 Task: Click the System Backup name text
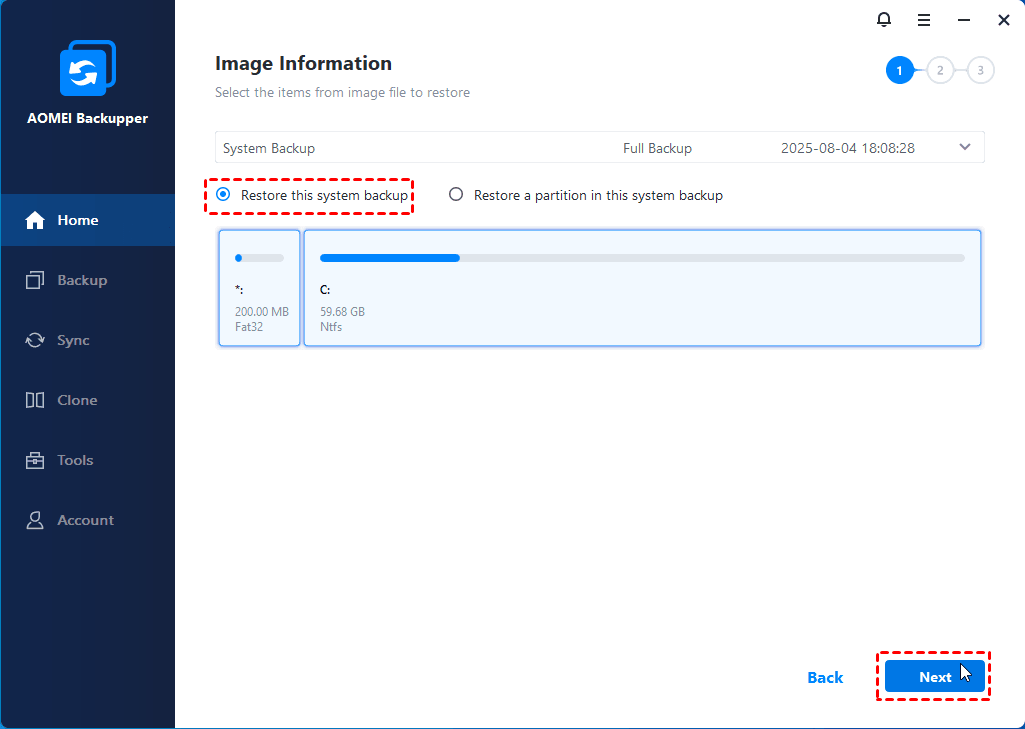(269, 148)
